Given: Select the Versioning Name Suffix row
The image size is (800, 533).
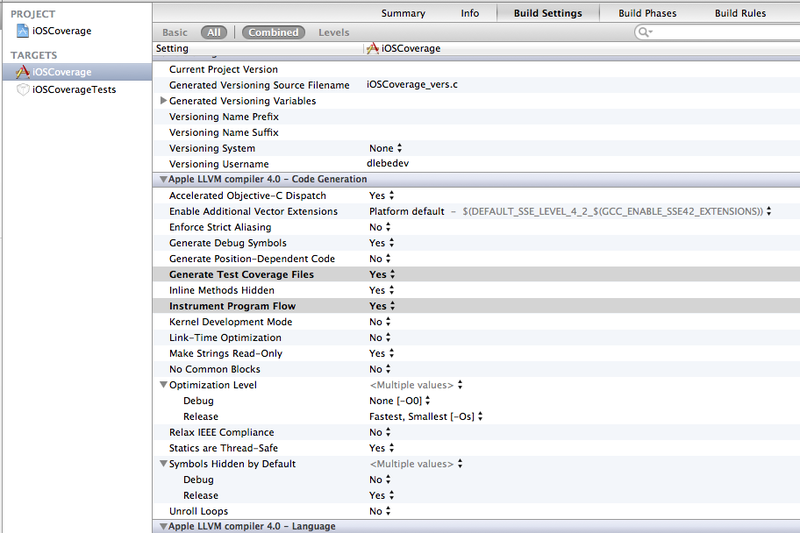Looking at the screenshot, I should (476, 133).
